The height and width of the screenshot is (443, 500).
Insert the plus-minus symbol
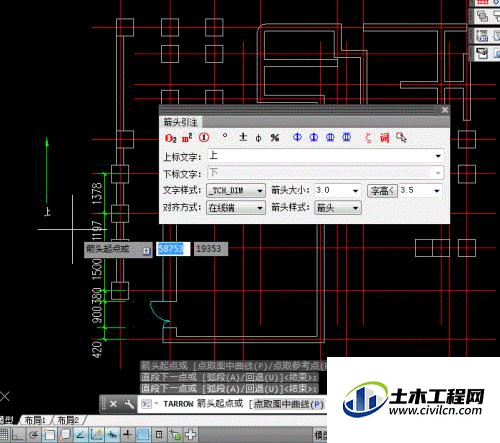point(243,137)
